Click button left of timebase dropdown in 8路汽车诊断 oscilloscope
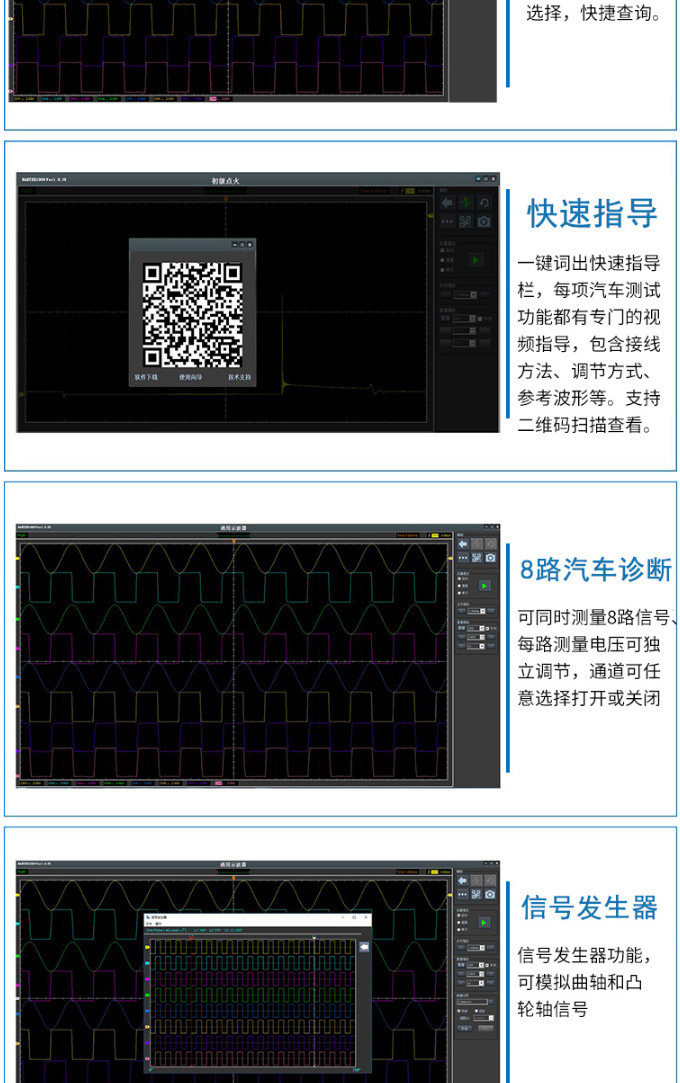The image size is (680, 1083). 461,611
